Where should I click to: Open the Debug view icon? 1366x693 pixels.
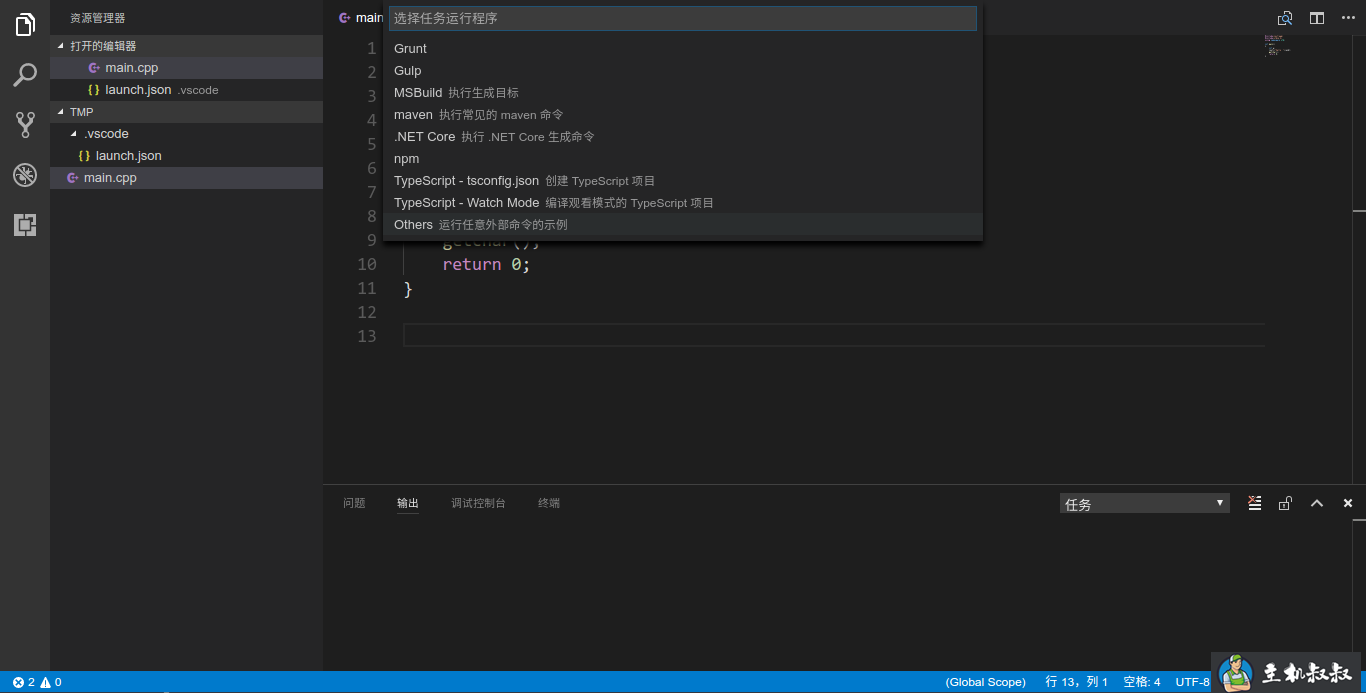[x=25, y=175]
